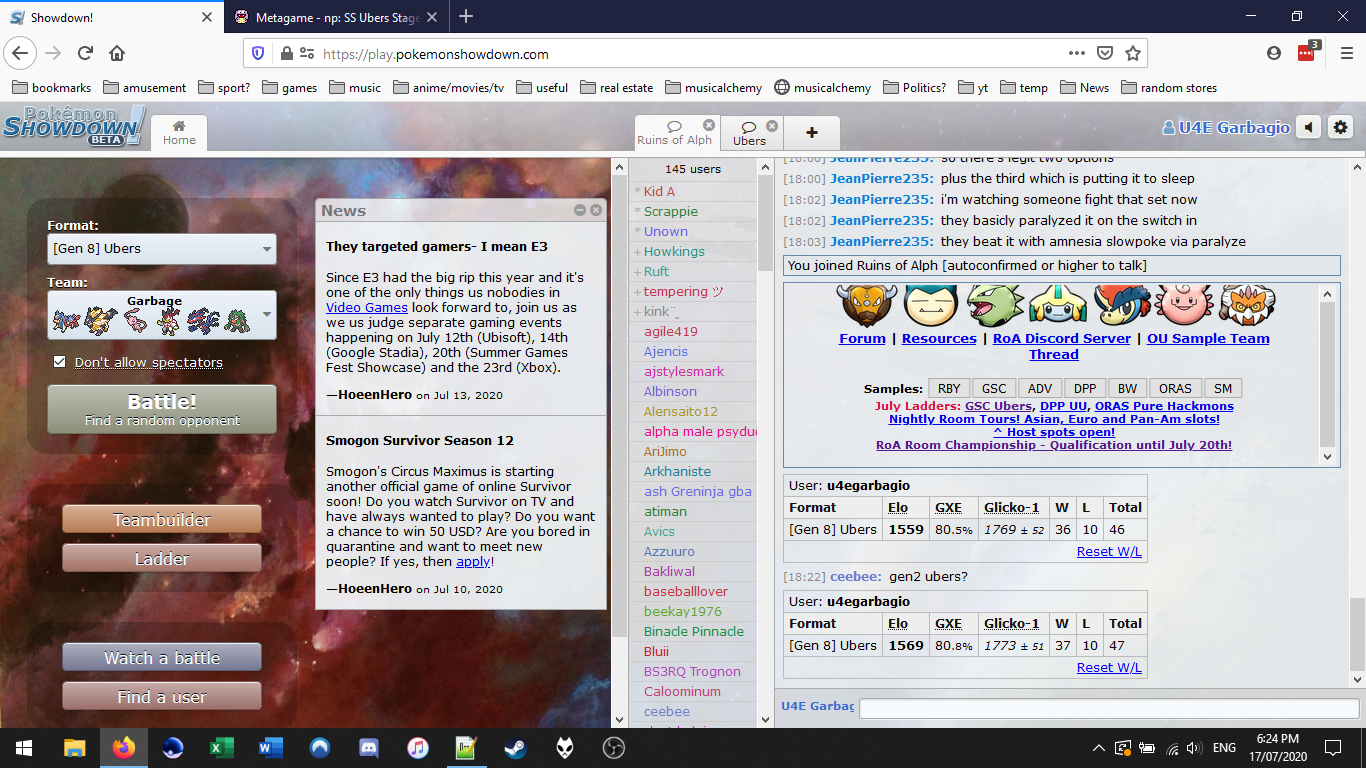Click the Tauros icon in room intro
The image size is (1366, 768).
[x=866, y=305]
